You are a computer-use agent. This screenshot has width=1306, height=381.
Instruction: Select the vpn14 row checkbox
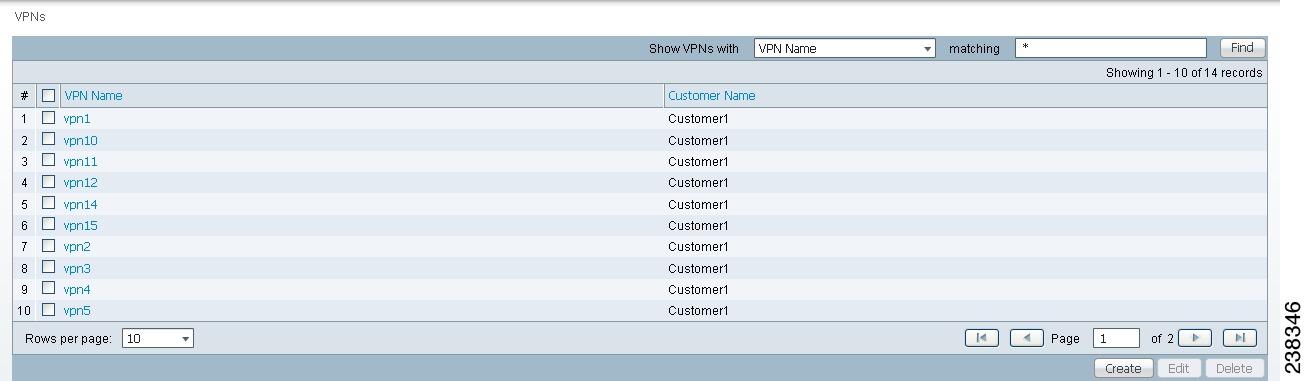click(x=48, y=204)
